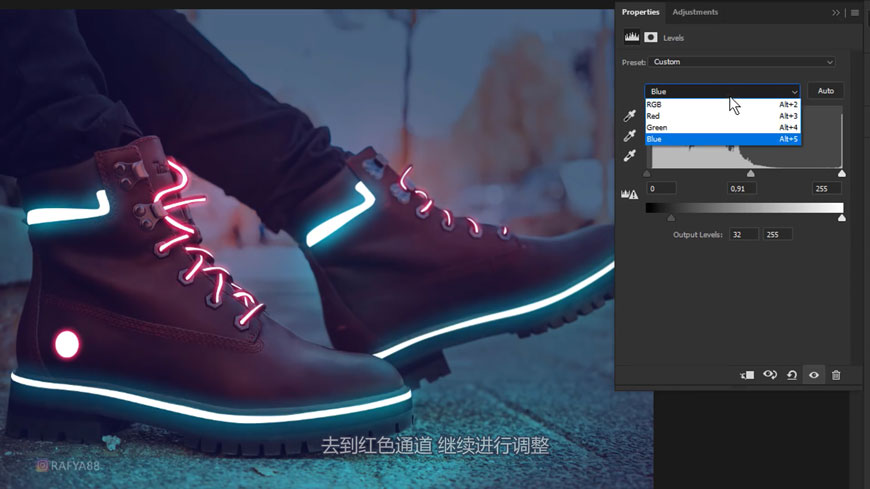Viewport: 870px width, 489px height.
Task: Choose the highlighted Blue channel entry
Action: [x=722, y=139]
